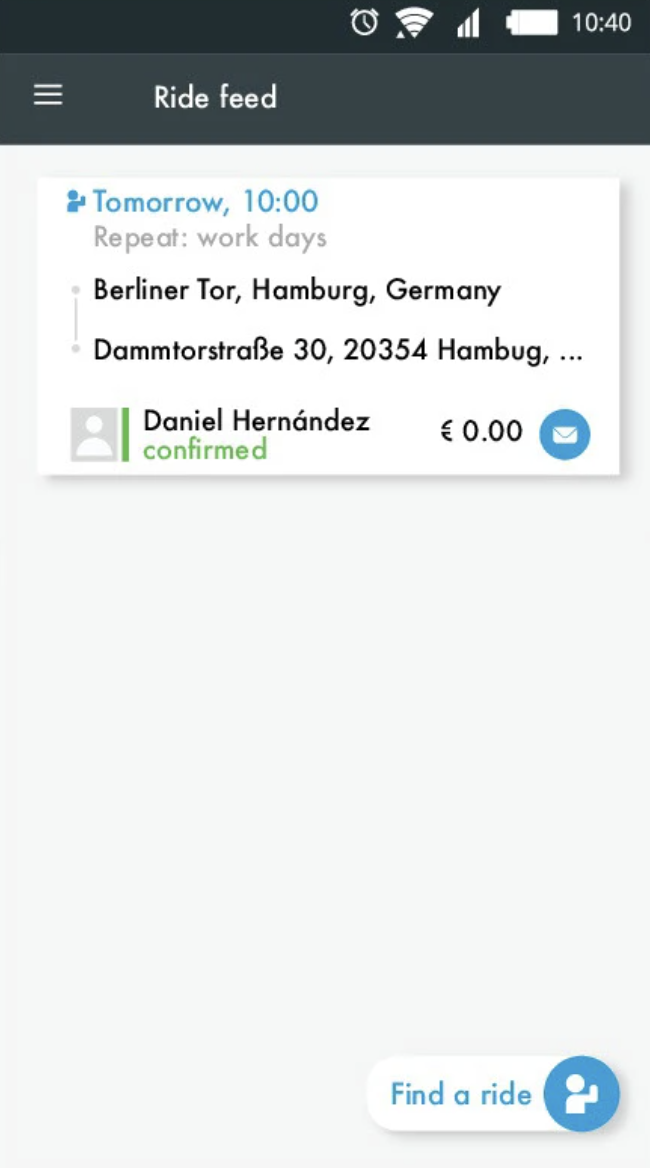The height and width of the screenshot is (1168, 650).
Task: Tap the Repeat: work days text
Action: click(x=210, y=238)
